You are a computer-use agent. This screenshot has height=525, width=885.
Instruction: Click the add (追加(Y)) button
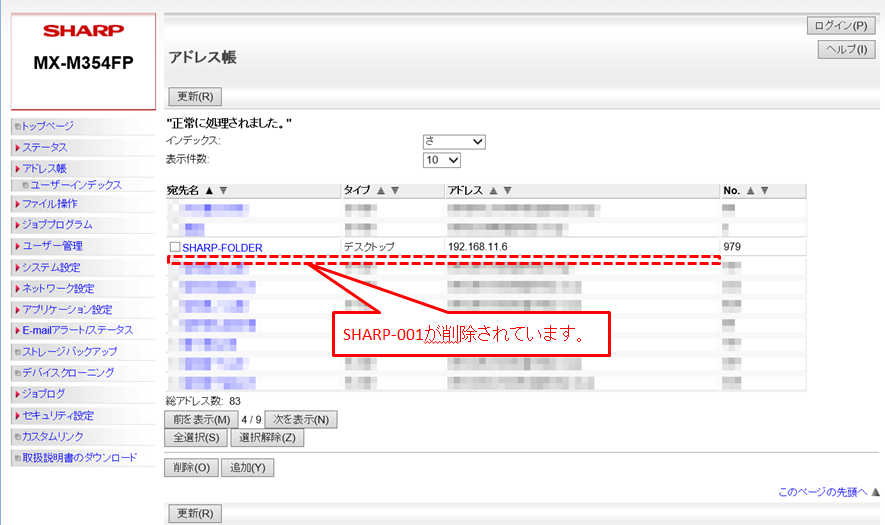[x=248, y=467]
